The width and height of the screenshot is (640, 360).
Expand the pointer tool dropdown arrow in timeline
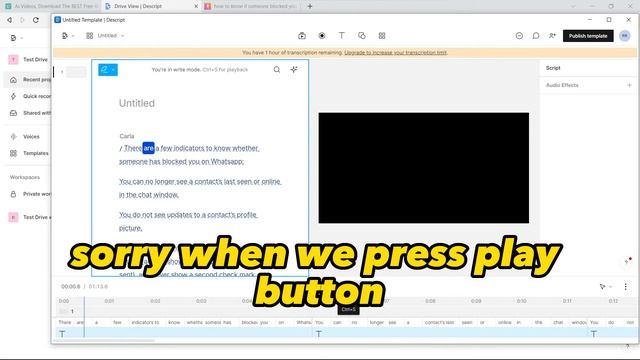(x=611, y=287)
